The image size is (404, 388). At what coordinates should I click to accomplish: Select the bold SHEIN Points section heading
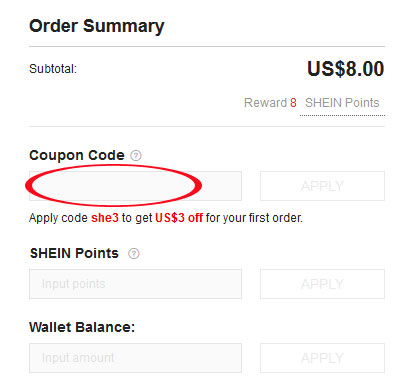coord(74,253)
